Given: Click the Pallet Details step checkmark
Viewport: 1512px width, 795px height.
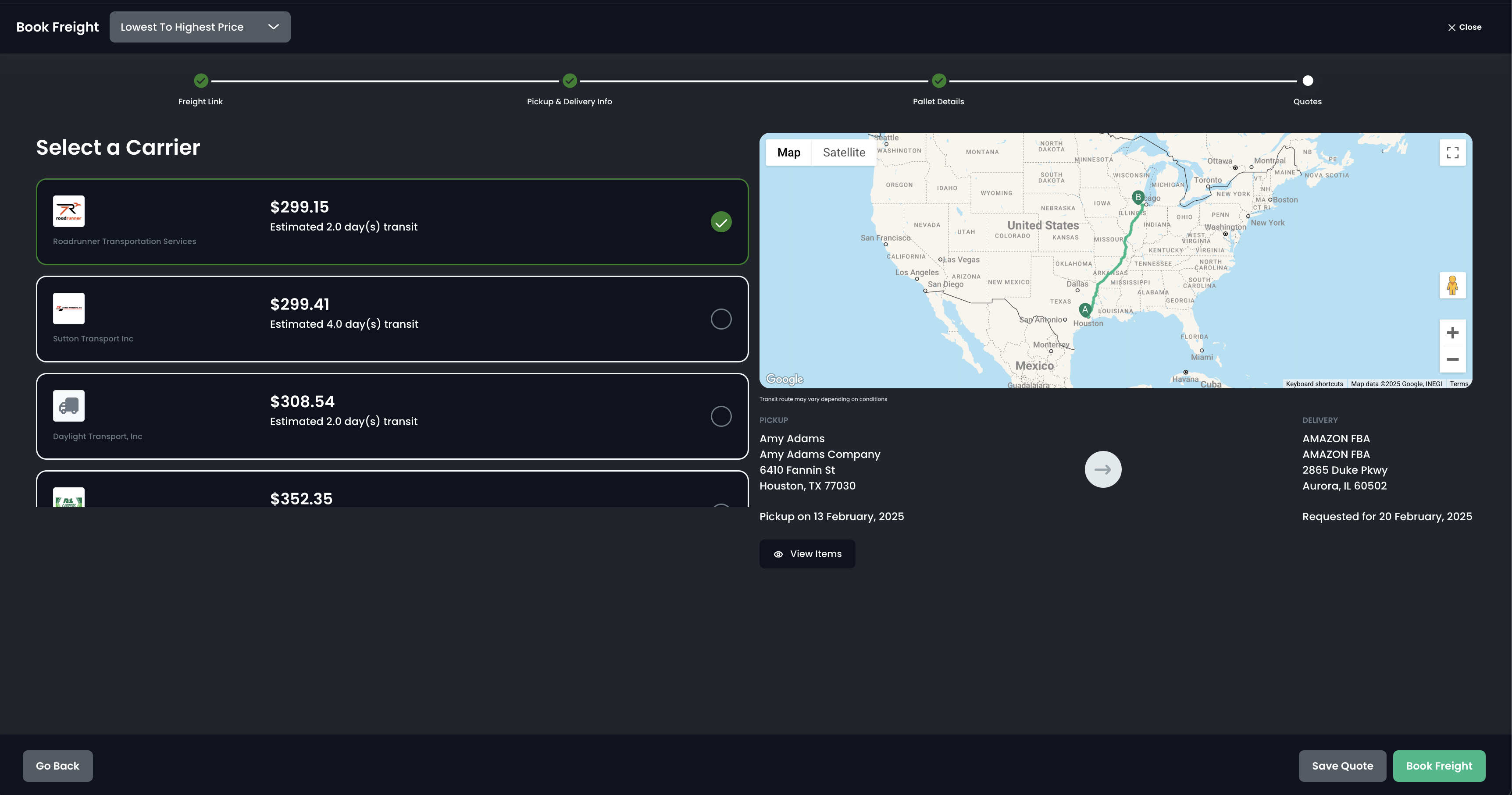Looking at the screenshot, I should coord(938,80).
